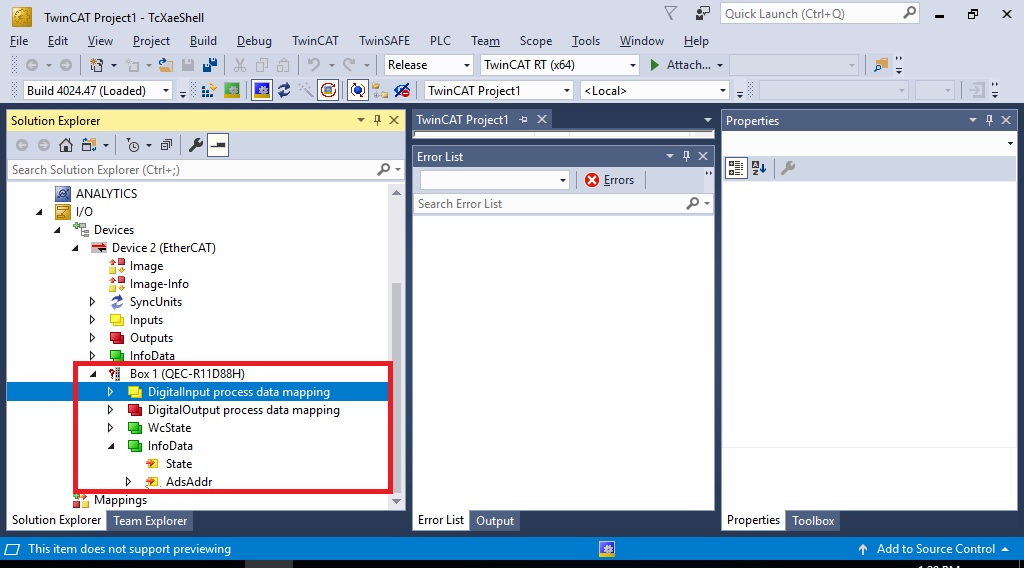This screenshot has width=1024, height=568.
Task: Click the Open File folder icon
Action: pos(166,65)
